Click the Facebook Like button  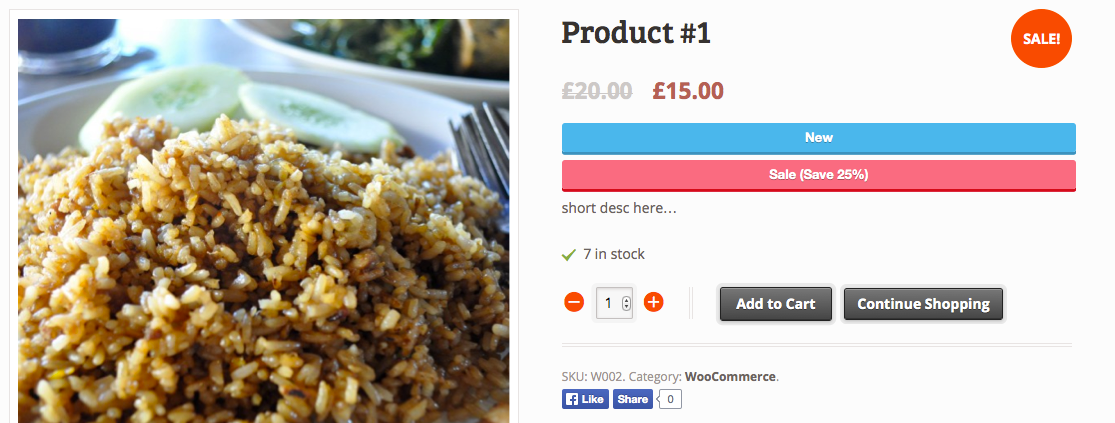tap(585, 399)
